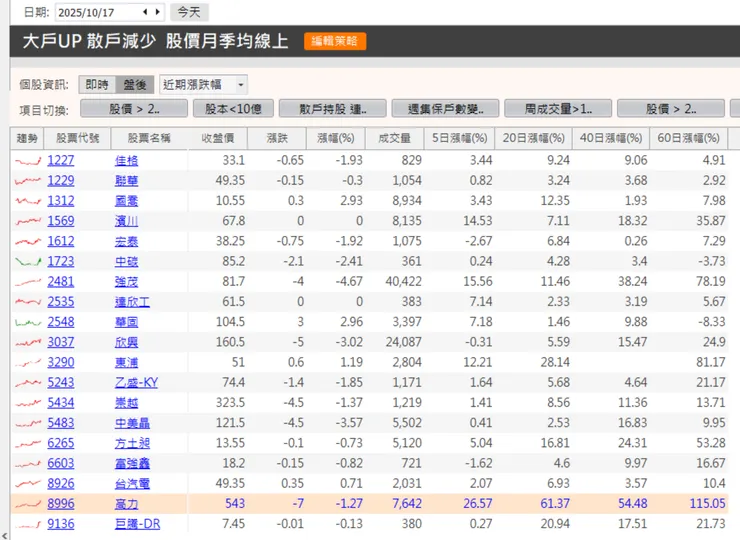Open the 近期漲跌幅 dropdown
The image size is (740, 540).
(203, 85)
